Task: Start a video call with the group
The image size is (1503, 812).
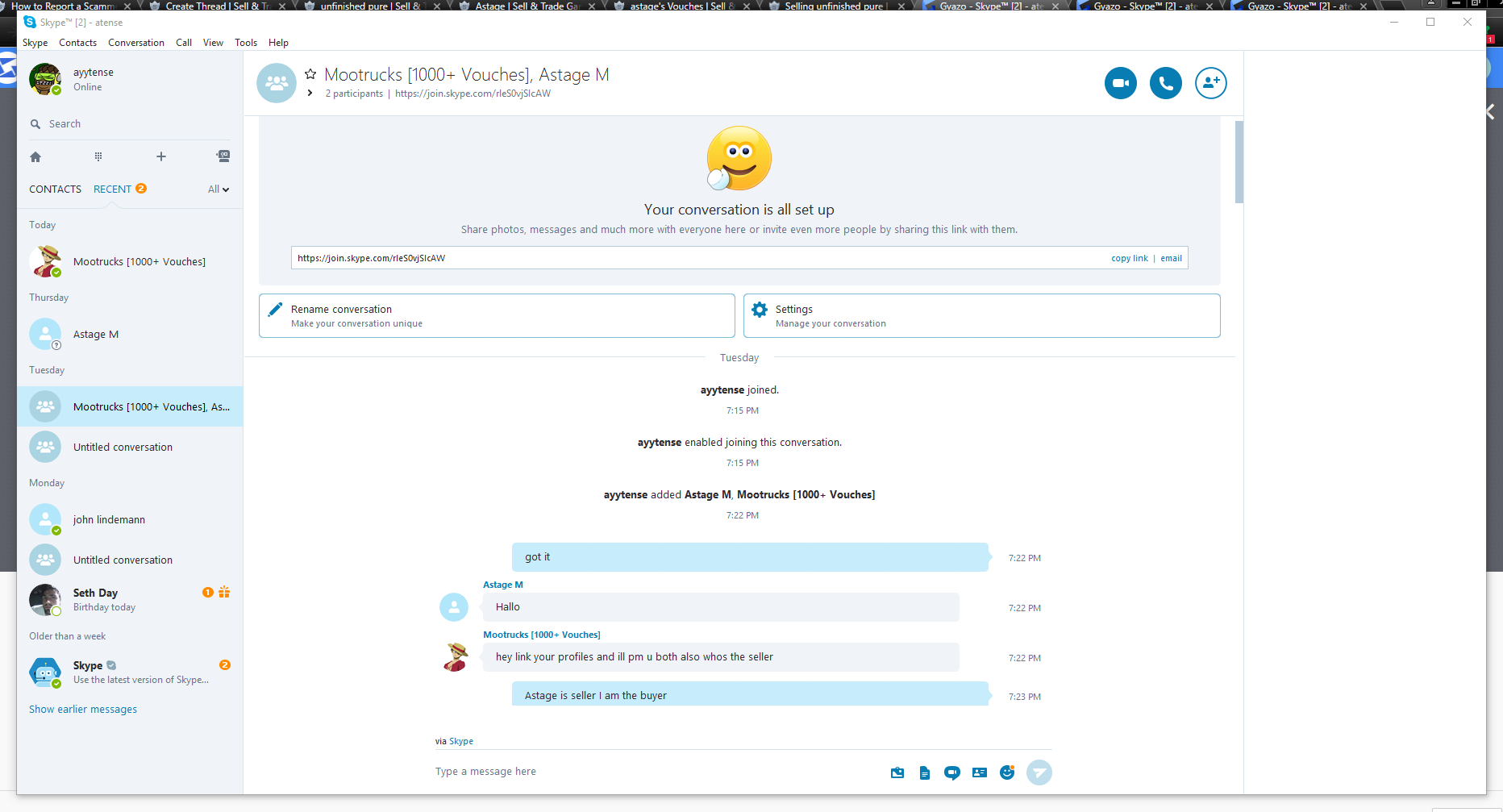Action: pos(1120,83)
